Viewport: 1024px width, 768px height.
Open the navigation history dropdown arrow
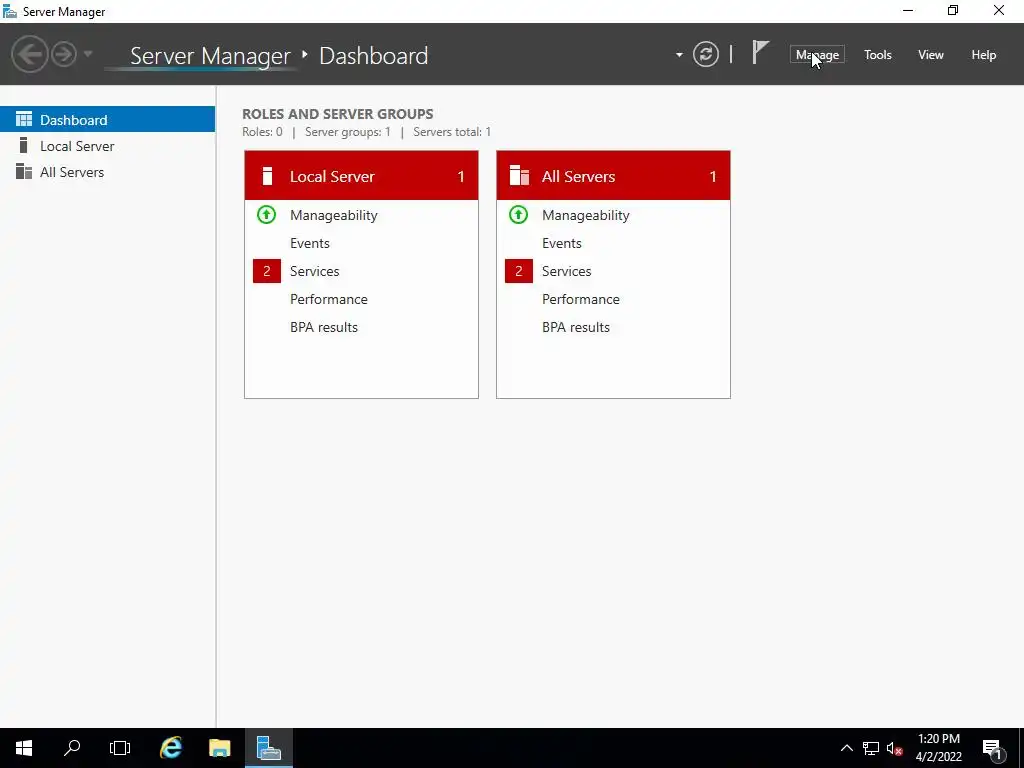click(88, 54)
